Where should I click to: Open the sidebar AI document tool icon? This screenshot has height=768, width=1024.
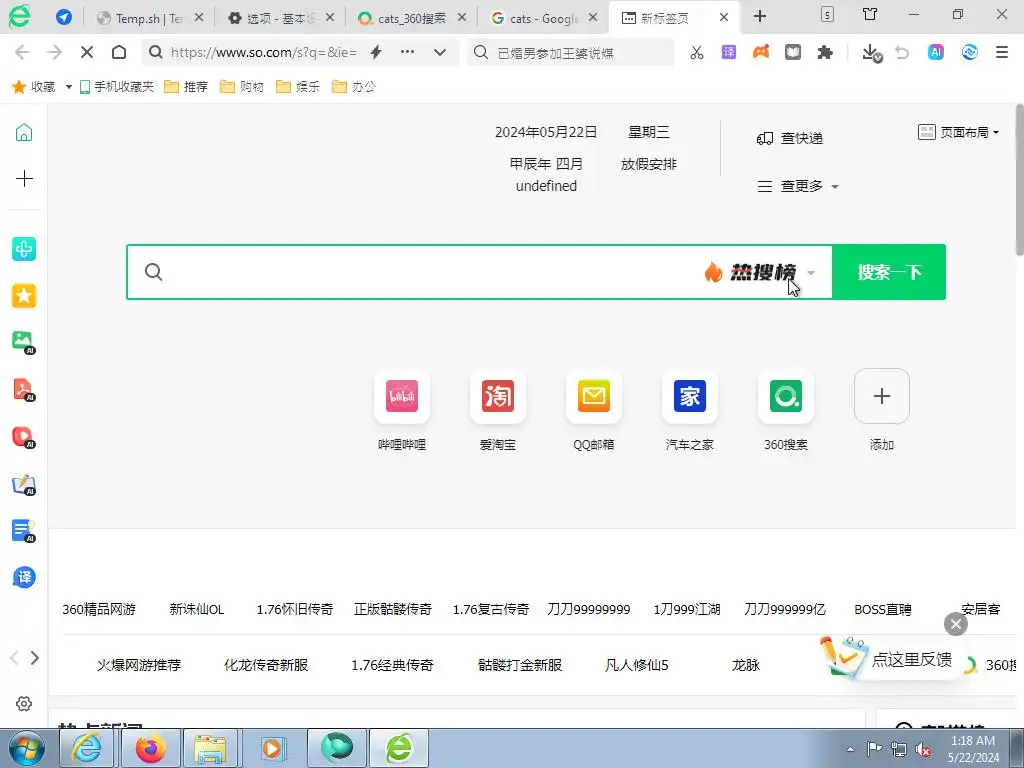tap(24, 531)
